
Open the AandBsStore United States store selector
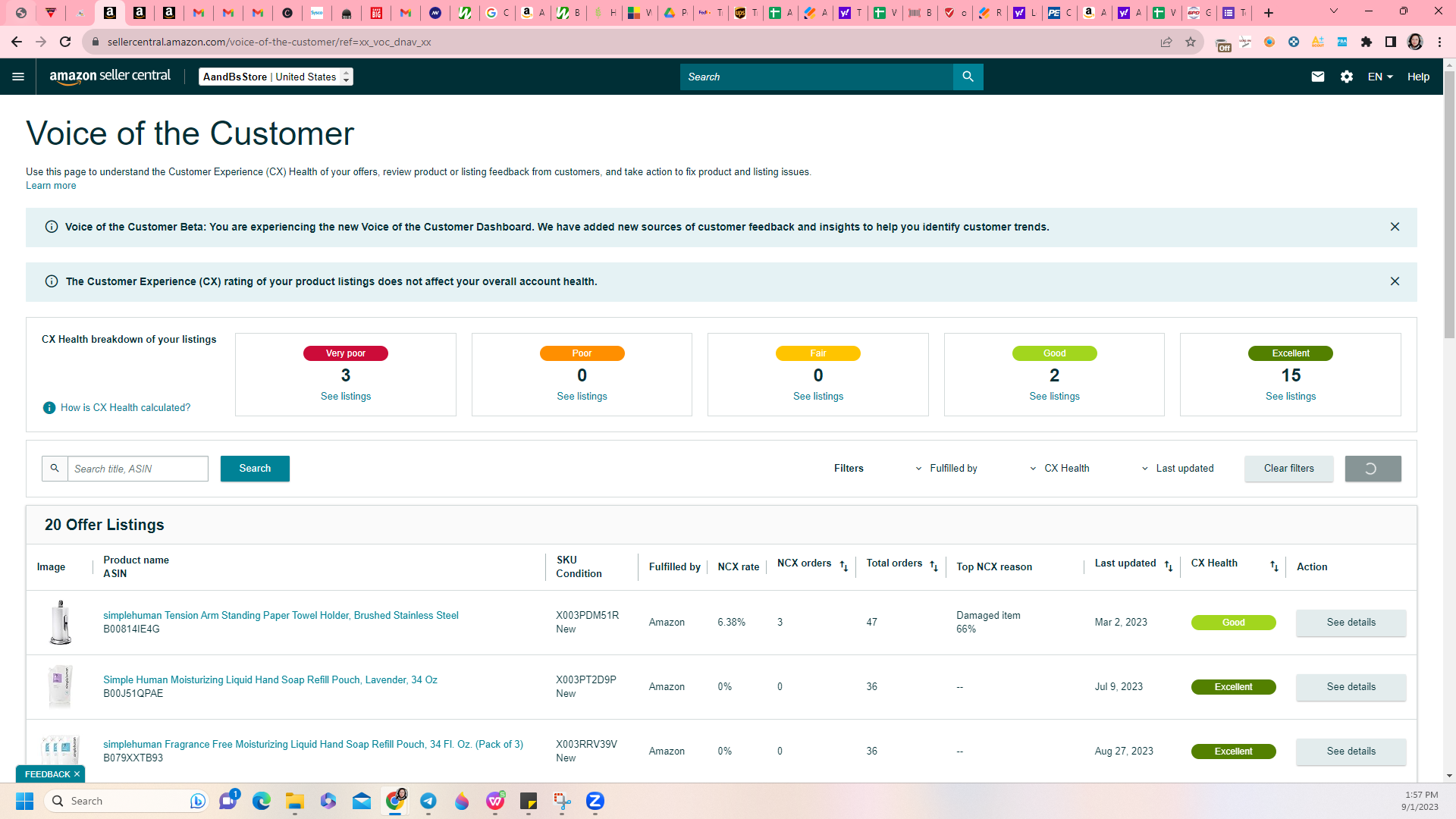pos(276,77)
